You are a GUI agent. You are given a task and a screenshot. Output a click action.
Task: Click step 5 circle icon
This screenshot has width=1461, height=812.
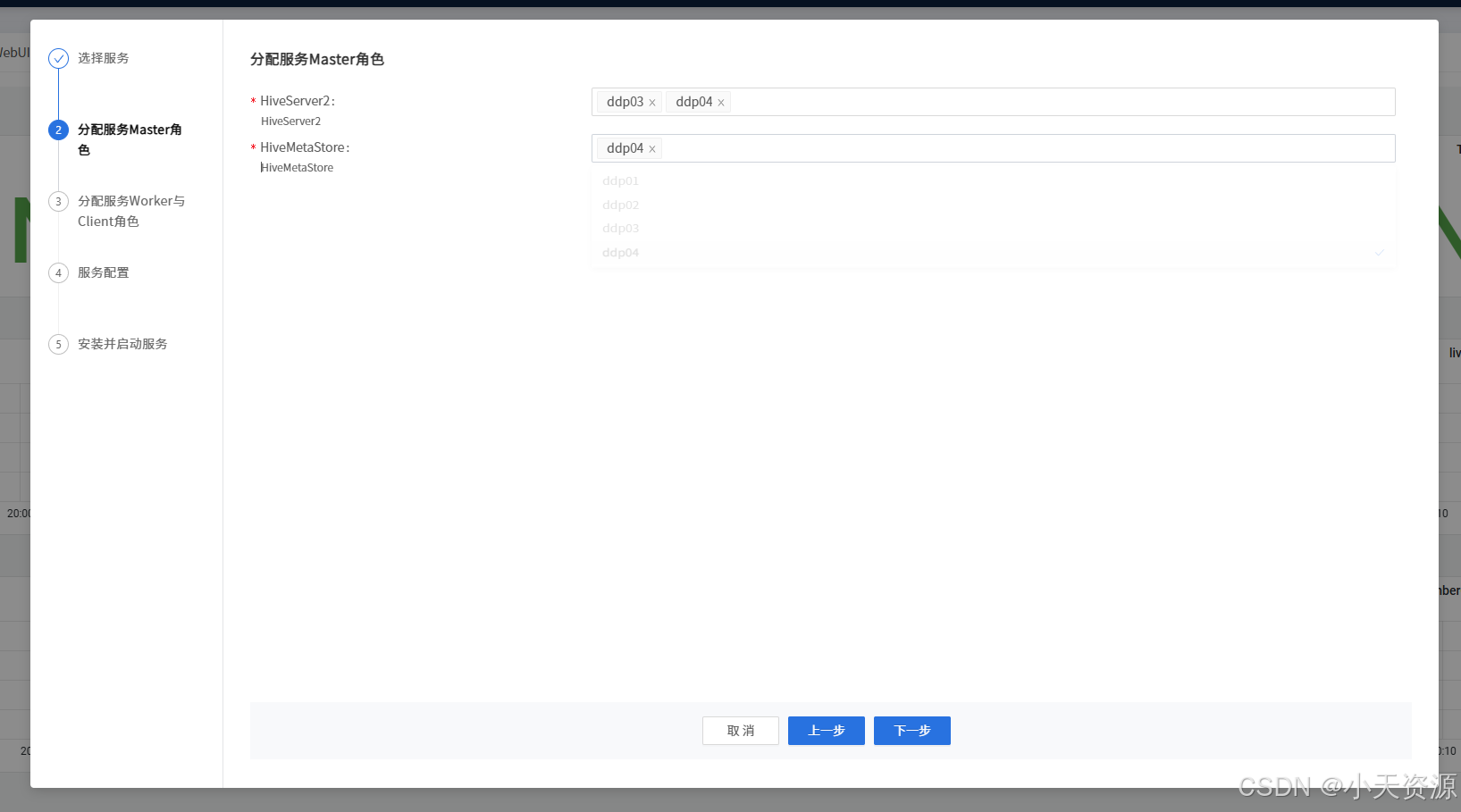(x=58, y=345)
